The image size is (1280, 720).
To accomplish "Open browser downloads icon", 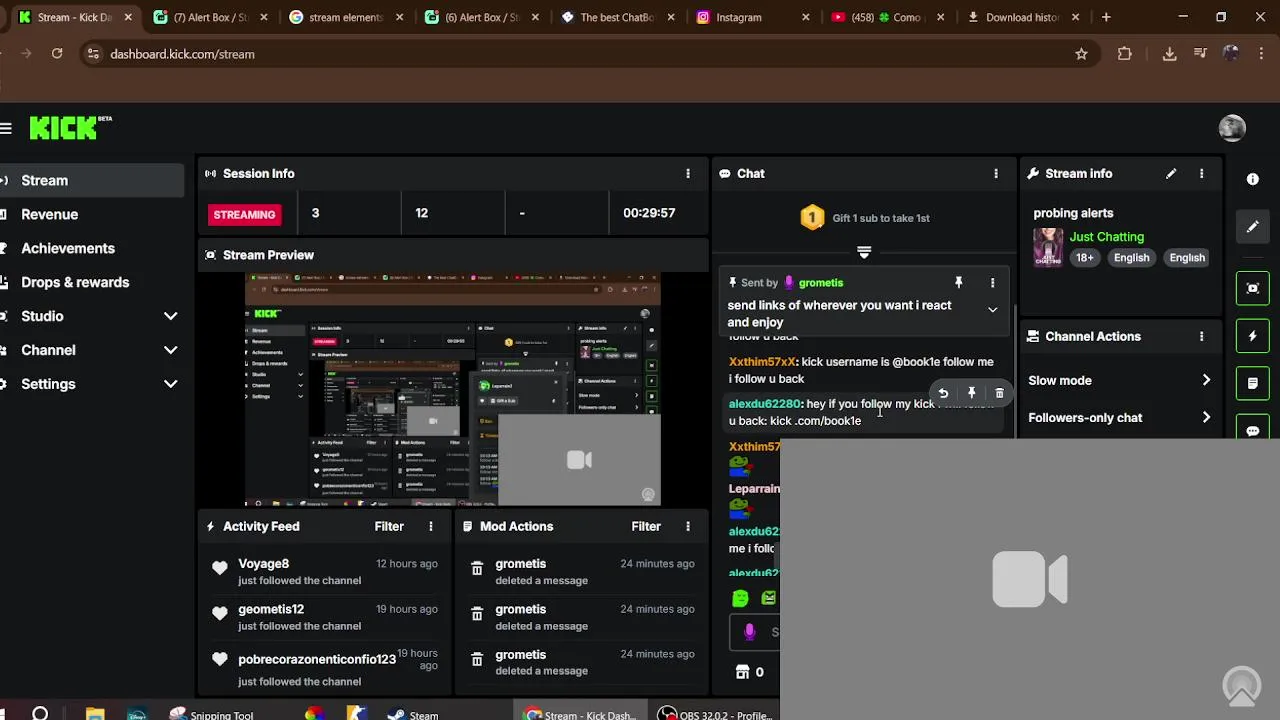I will pos(1169,54).
